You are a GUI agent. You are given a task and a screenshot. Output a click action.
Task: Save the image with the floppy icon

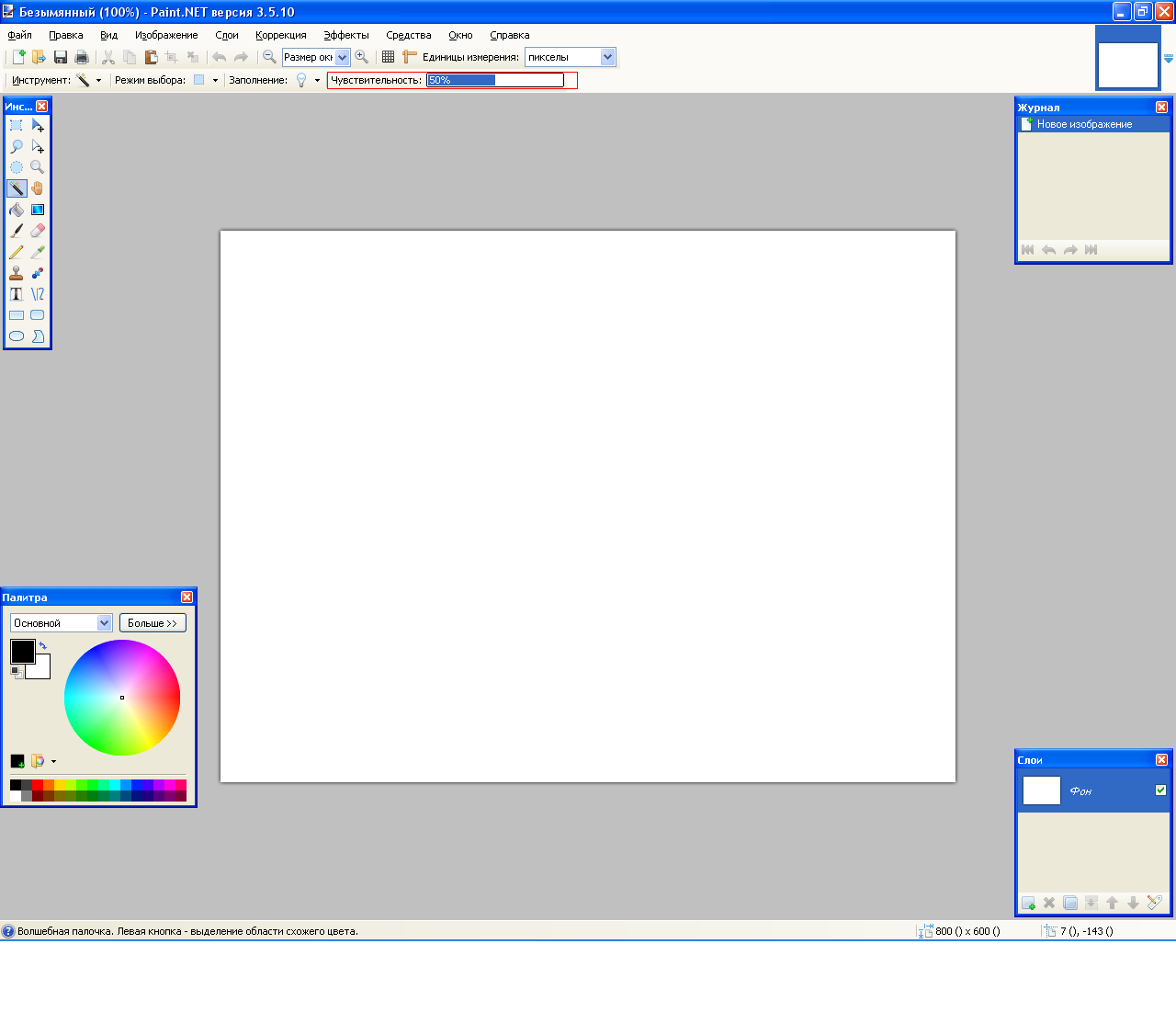(61, 57)
